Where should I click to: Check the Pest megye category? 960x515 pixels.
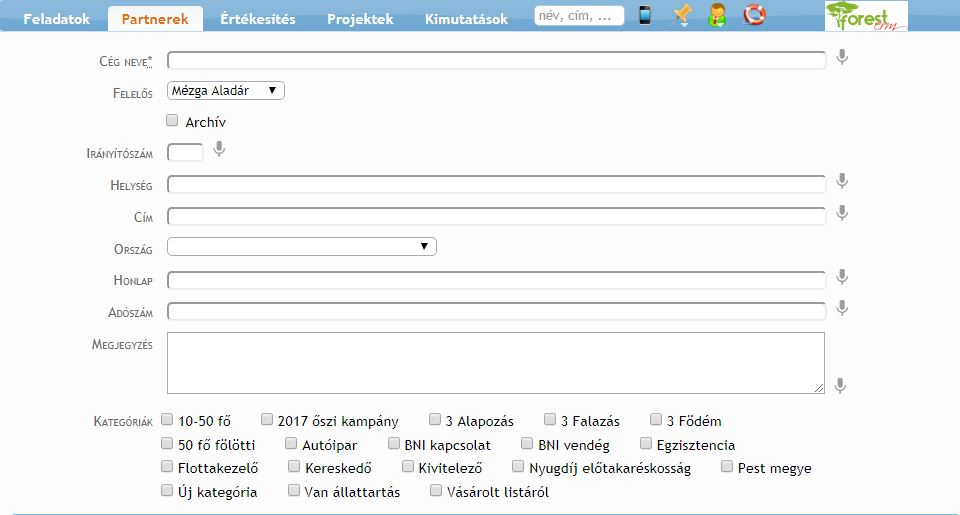click(727, 466)
